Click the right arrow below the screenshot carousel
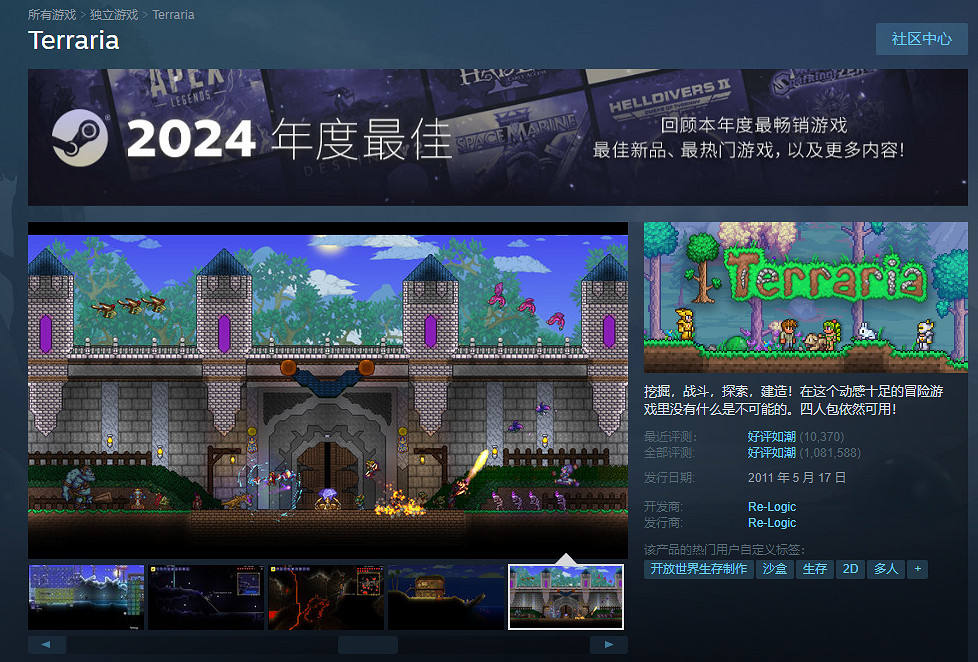This screenshot has width=978, height=662. click(609, 644)
